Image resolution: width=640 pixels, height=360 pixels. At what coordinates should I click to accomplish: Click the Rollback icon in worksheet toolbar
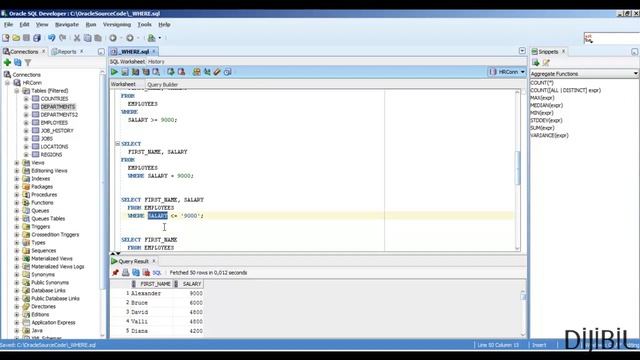(x=181, y=72)
